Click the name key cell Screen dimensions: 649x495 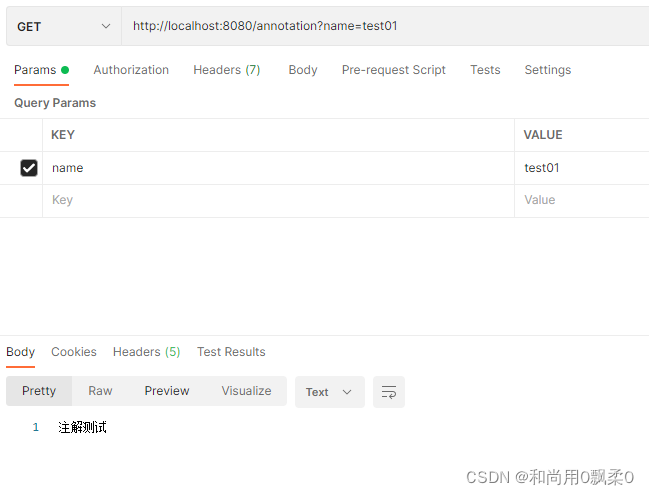pyautogui.click(x=278, y=168)
